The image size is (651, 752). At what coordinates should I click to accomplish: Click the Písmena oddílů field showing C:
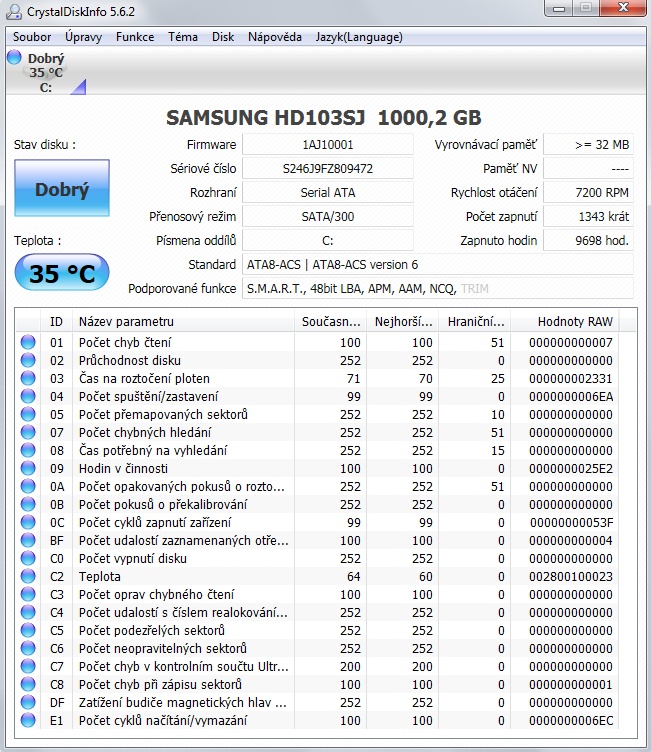(x=328, y=240)
